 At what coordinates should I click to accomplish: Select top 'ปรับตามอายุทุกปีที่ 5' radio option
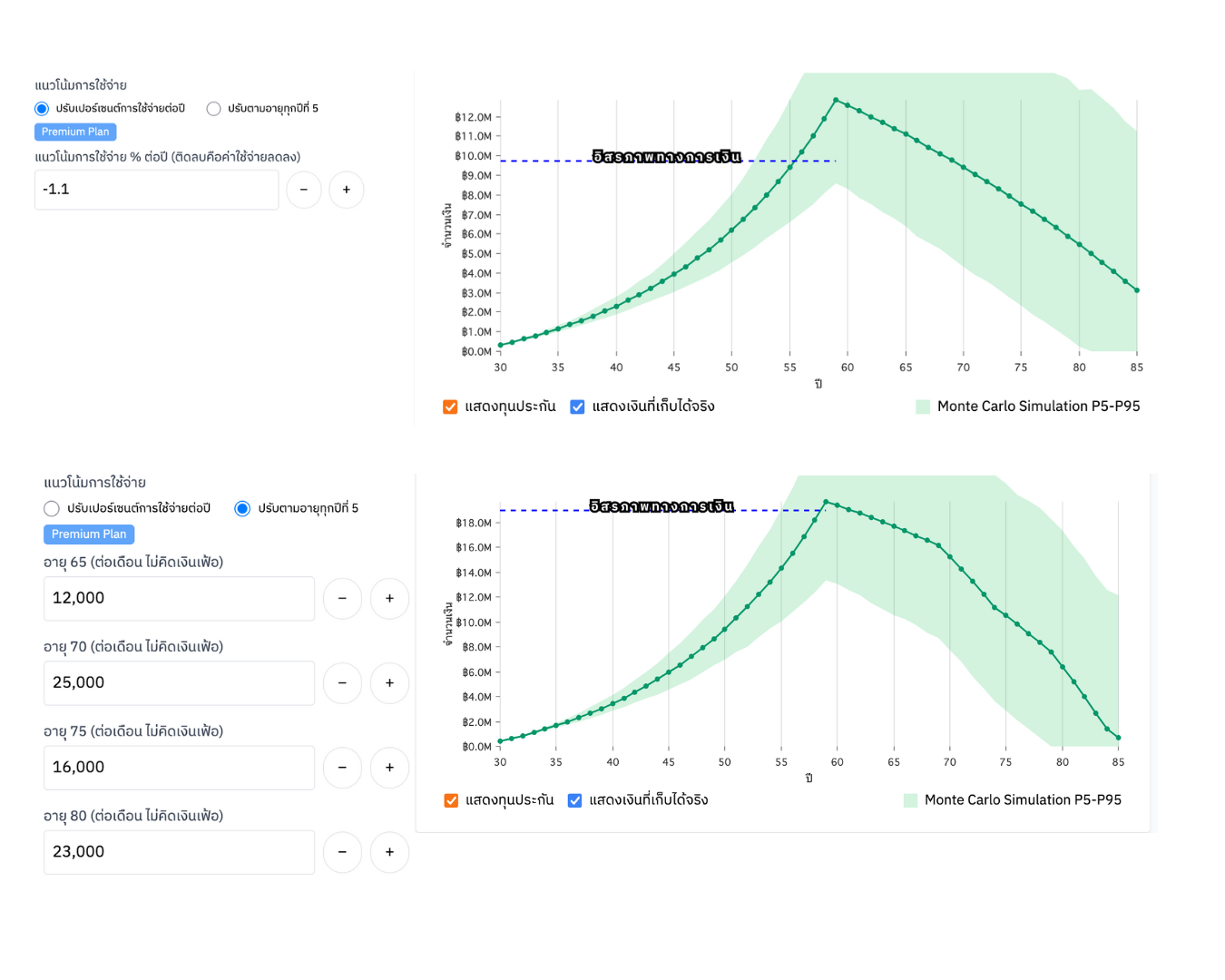pyautogui.click(x=213, y=109)
